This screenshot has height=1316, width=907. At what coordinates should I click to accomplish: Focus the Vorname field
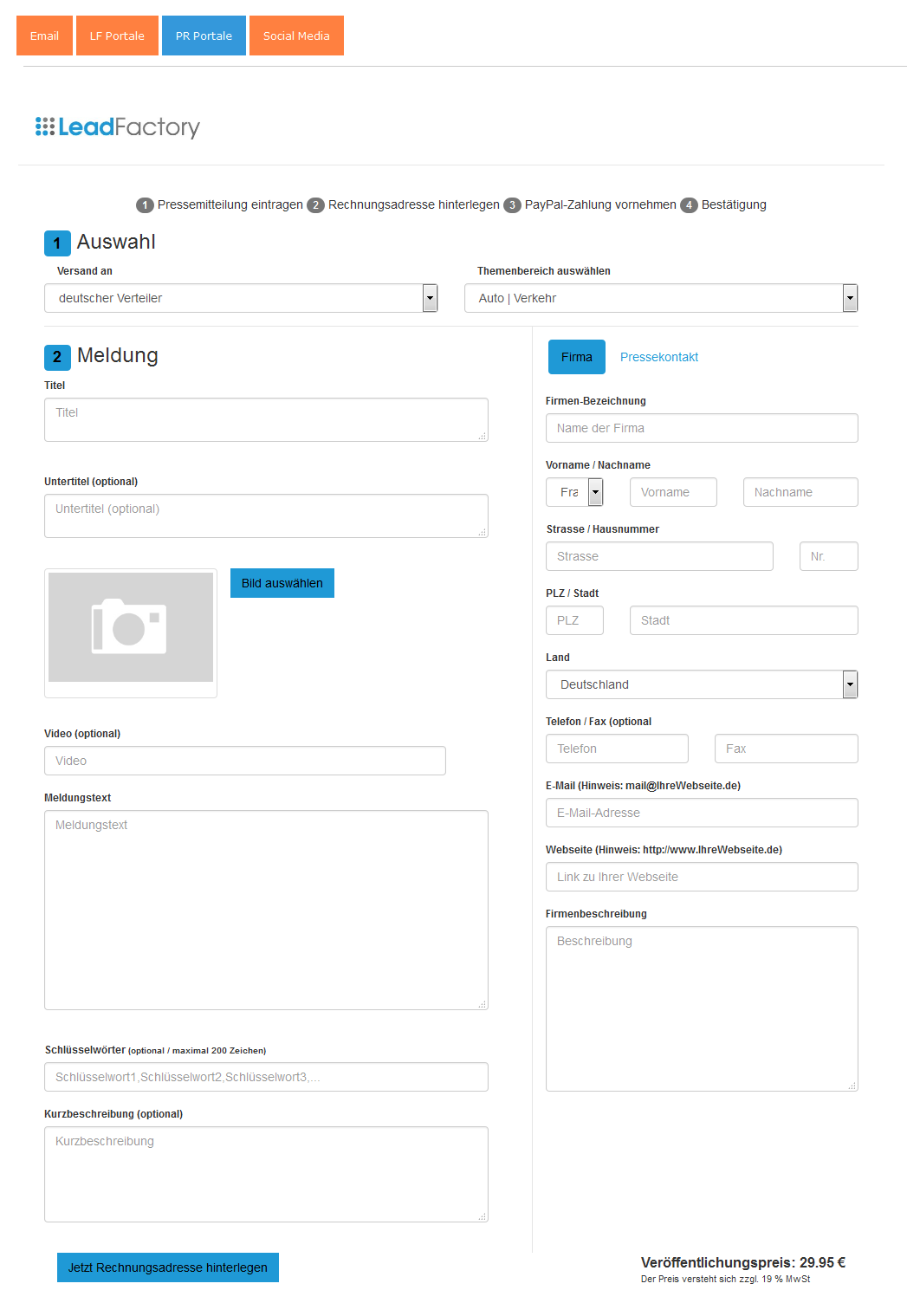(673, 492)
